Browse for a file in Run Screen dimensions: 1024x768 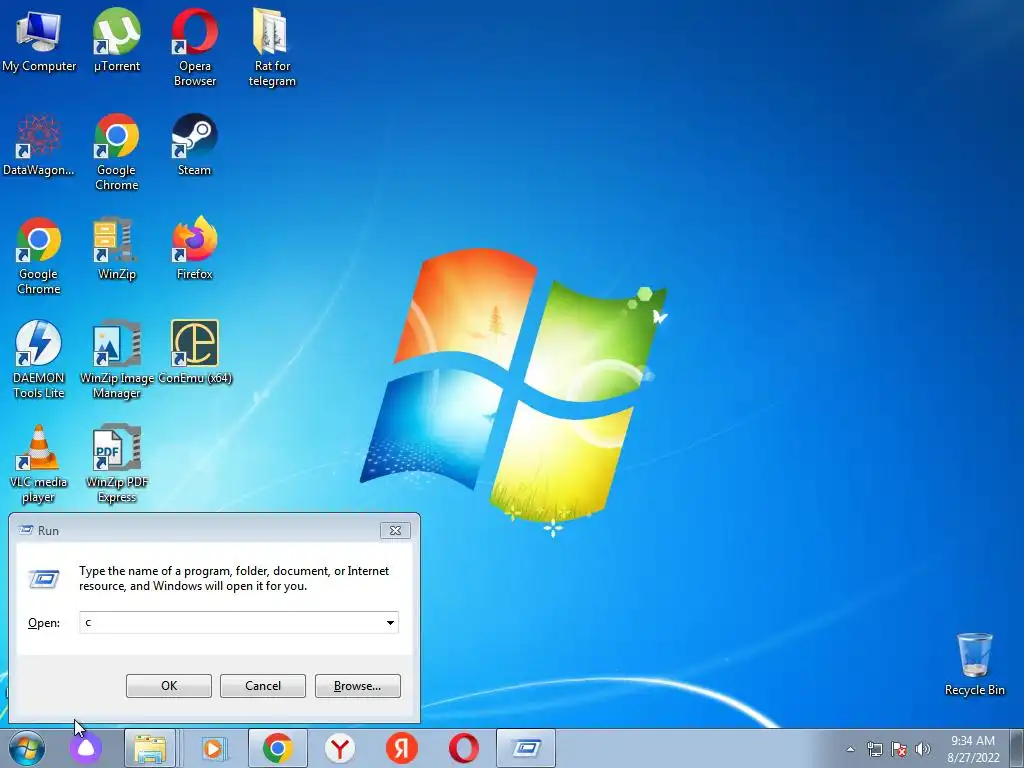pyautogui.click(x=357, y=686)
